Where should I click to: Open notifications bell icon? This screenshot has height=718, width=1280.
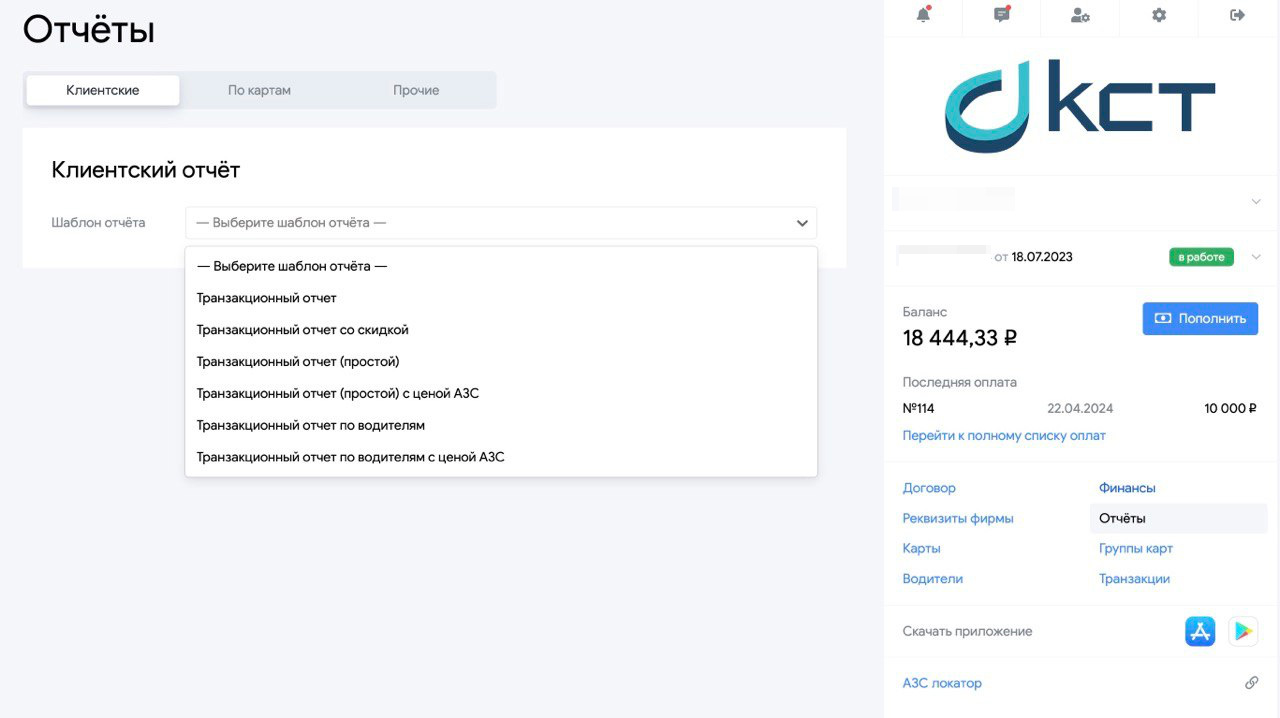click(x=923, y=15)
